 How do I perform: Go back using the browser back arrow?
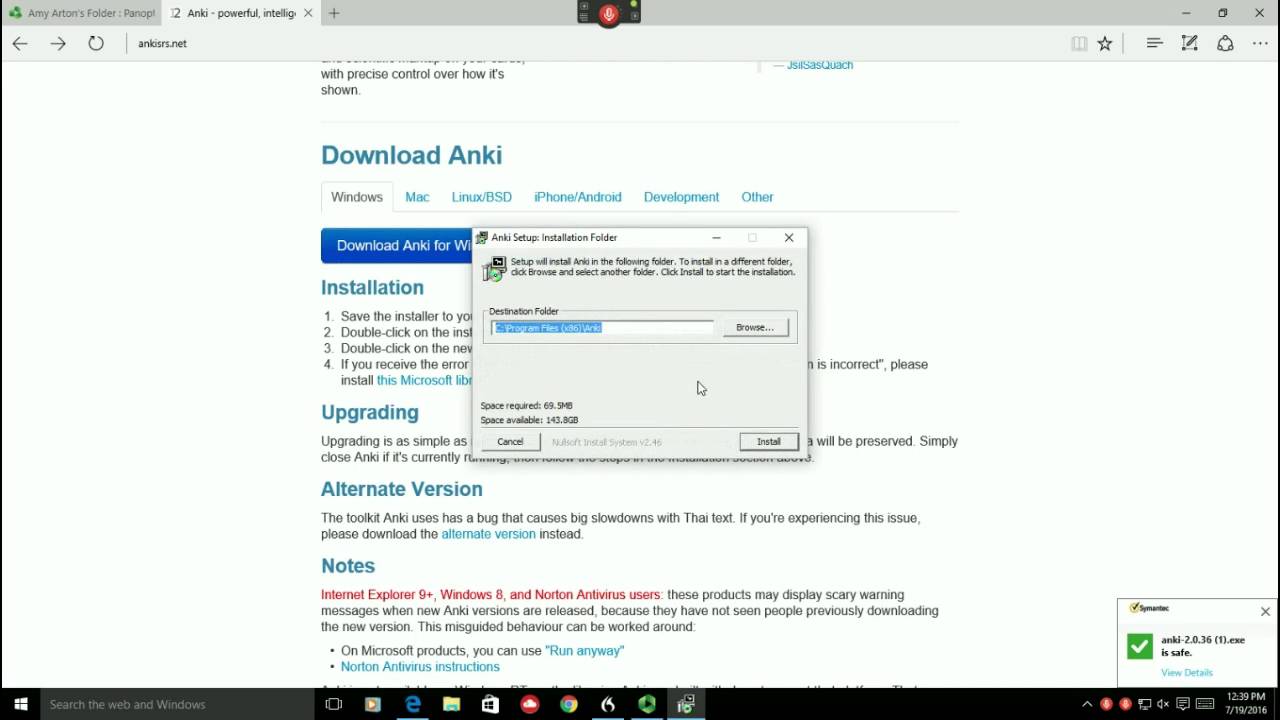click(20, 43)
